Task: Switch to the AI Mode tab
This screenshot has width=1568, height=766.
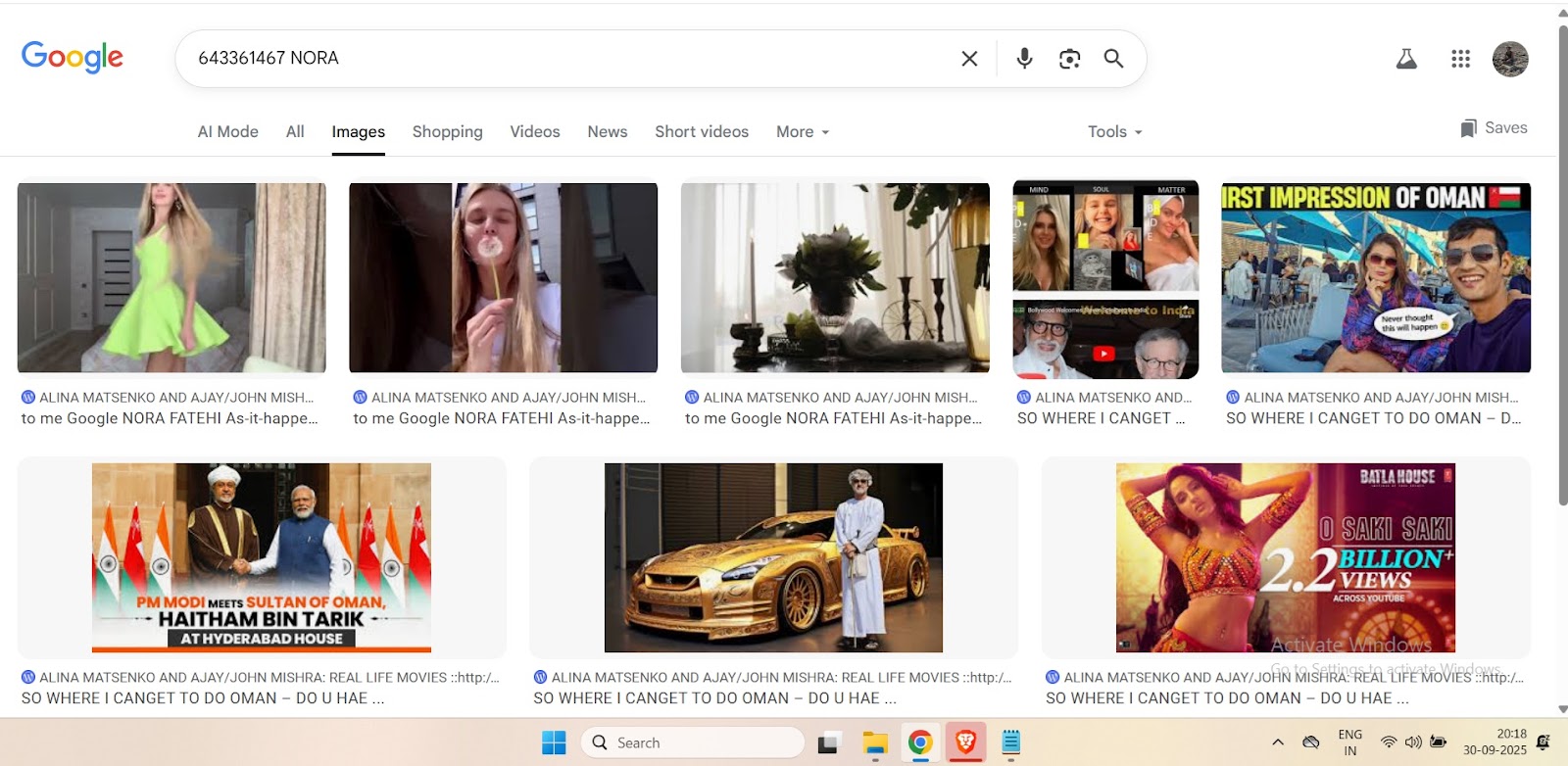Action: coord(227,132)
